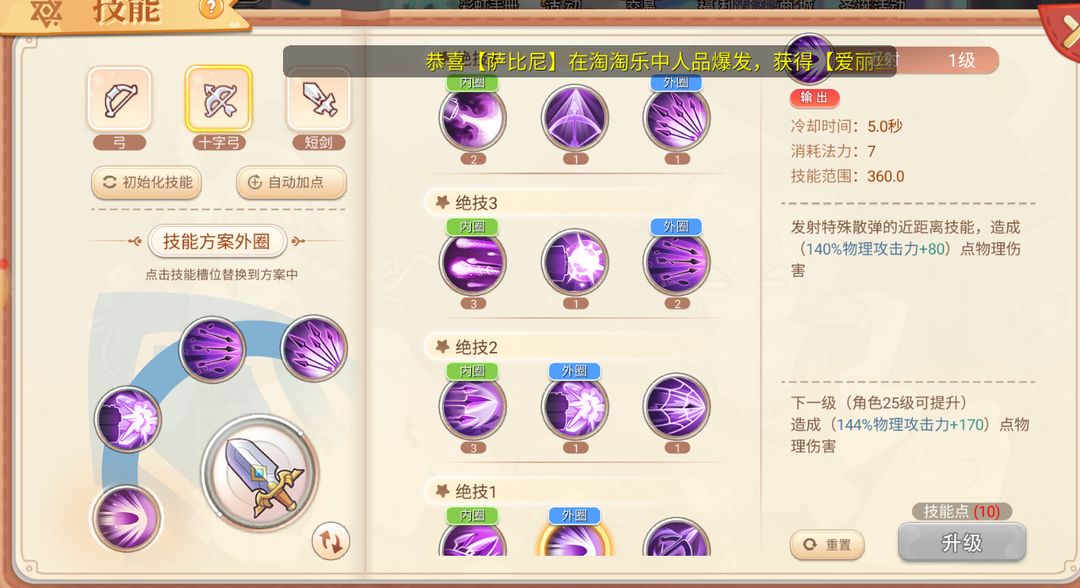Select the 绝技2 inner-ring arrowhead skill
1080x588 pixels.
click(x=472, y=407)
